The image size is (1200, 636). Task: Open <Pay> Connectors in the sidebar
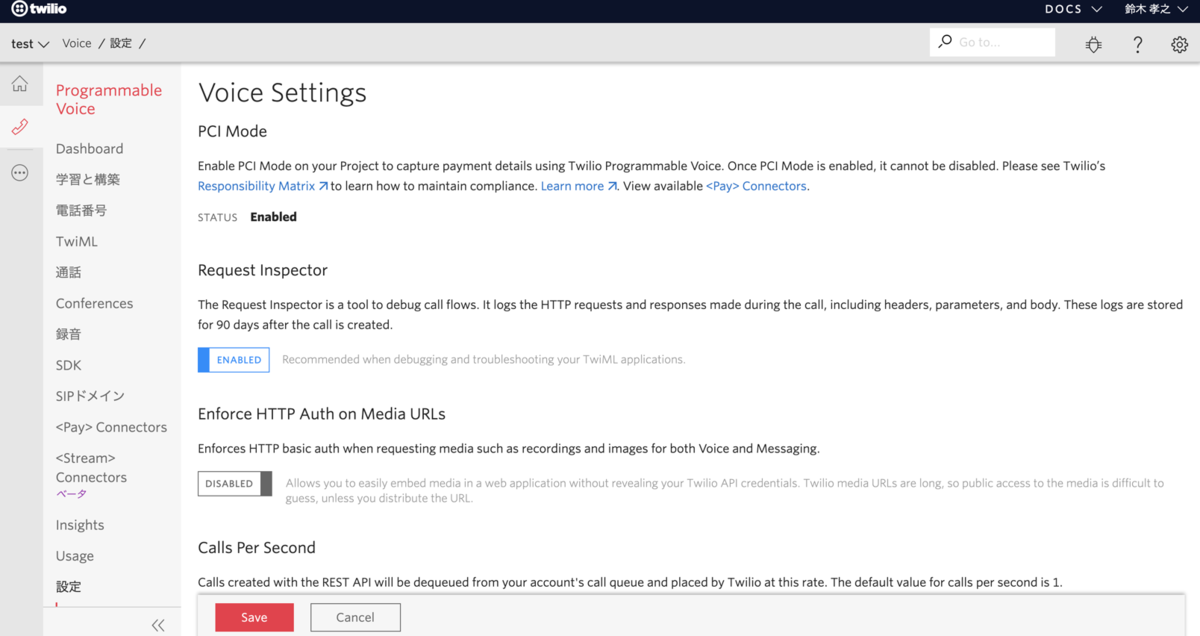(x=111, y=427)
